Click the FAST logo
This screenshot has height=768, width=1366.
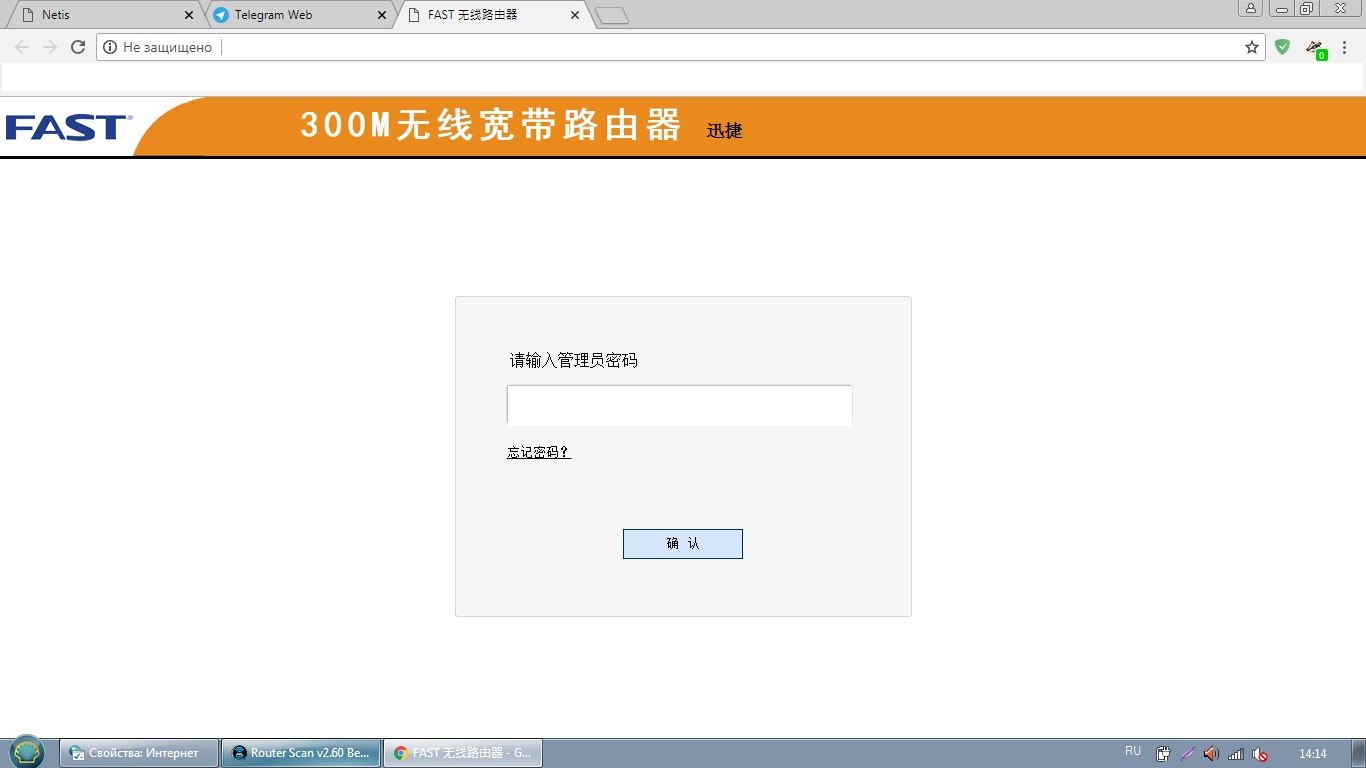tap(68, 127)
